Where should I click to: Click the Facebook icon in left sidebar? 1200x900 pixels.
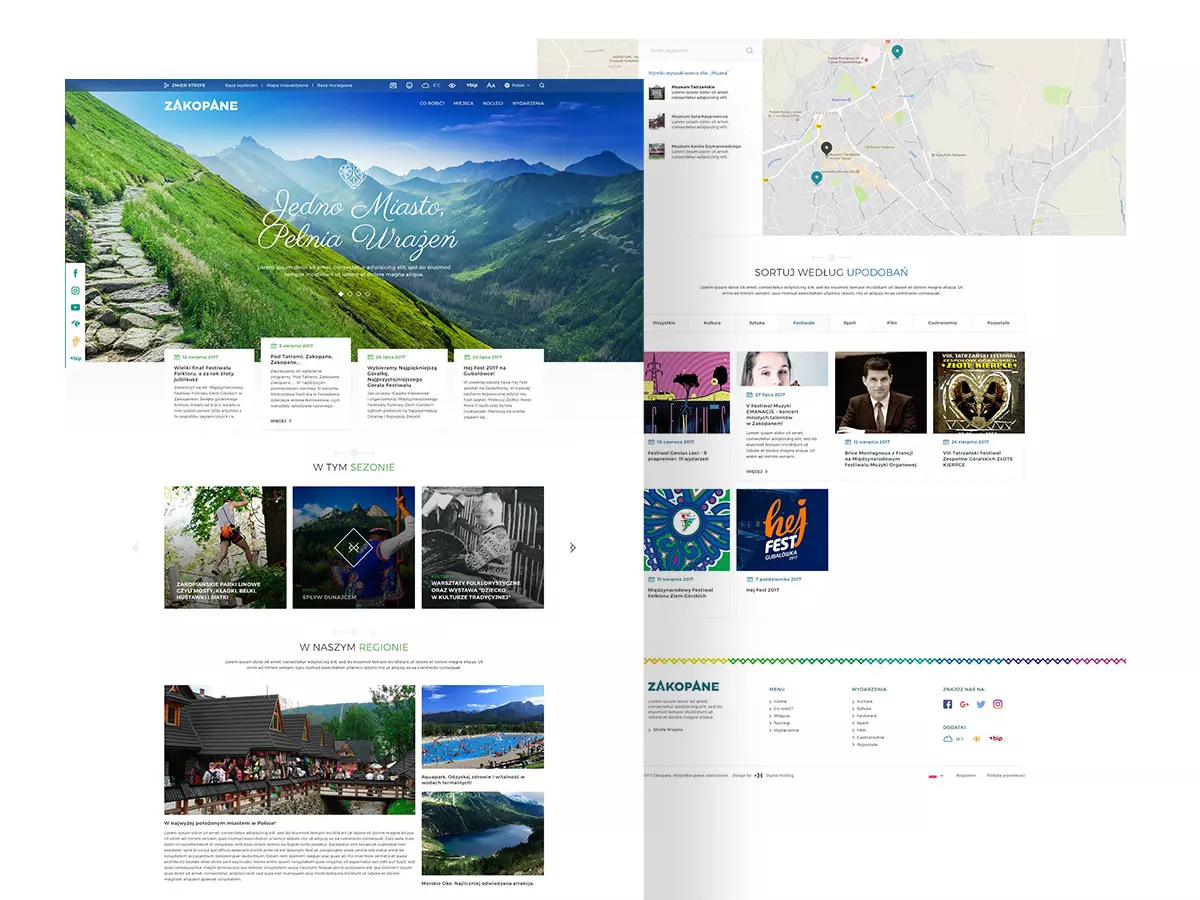[x=75, y=272]
